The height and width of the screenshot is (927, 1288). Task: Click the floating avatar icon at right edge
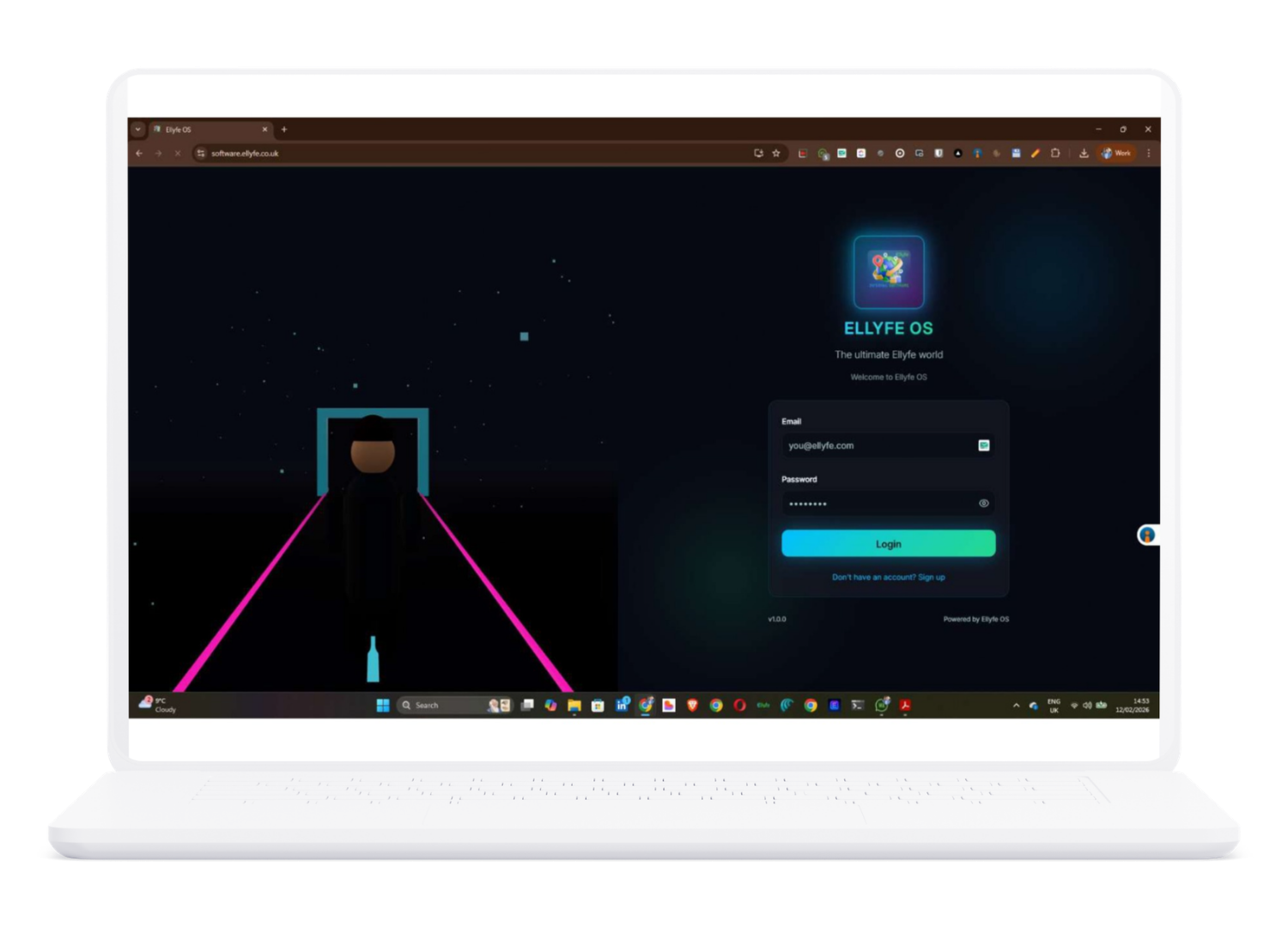[x=1147, y=535]
